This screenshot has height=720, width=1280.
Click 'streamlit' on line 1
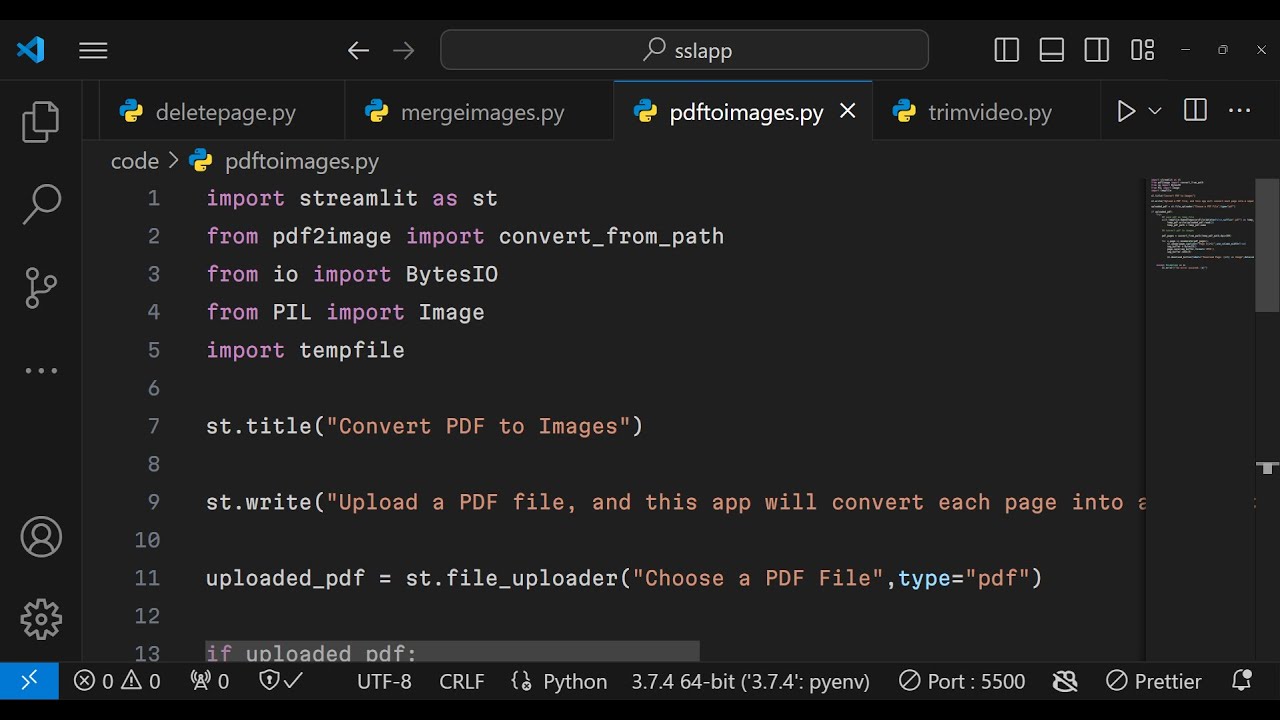358,198
